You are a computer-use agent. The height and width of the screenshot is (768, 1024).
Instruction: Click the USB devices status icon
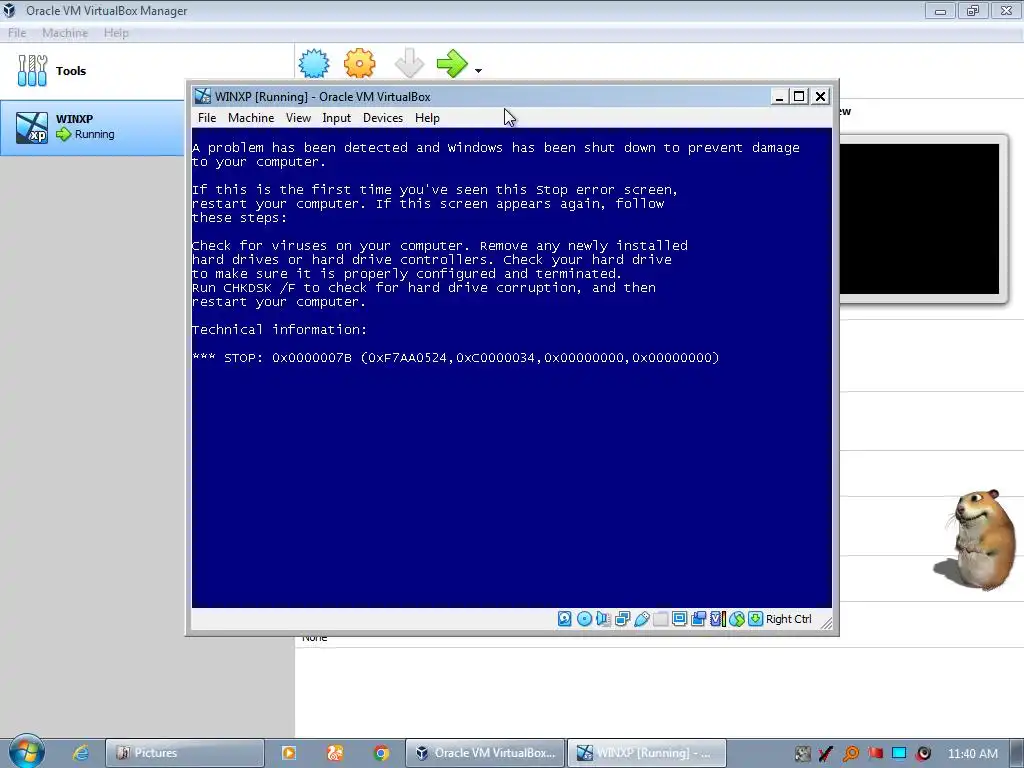(641, 618)
